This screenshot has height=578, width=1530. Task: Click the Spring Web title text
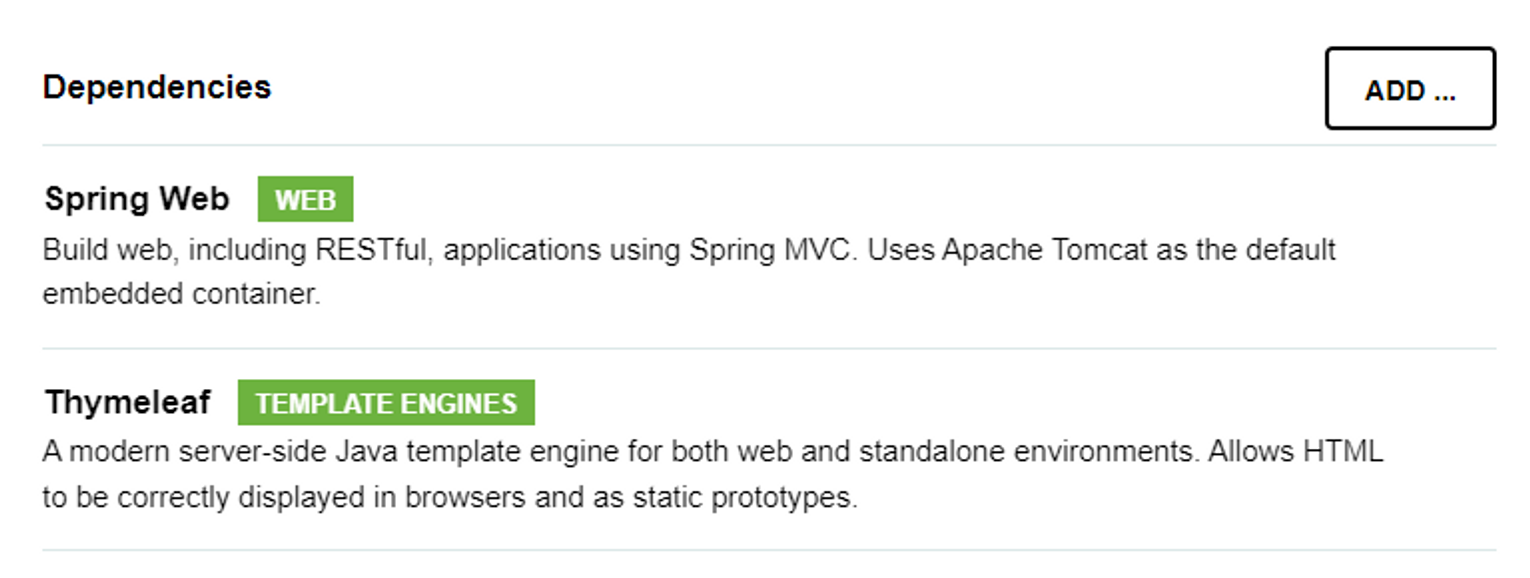point(136,198)
